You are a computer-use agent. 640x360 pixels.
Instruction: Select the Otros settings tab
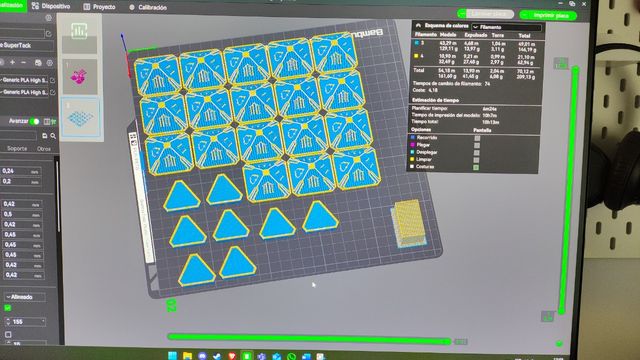point(44,149)
